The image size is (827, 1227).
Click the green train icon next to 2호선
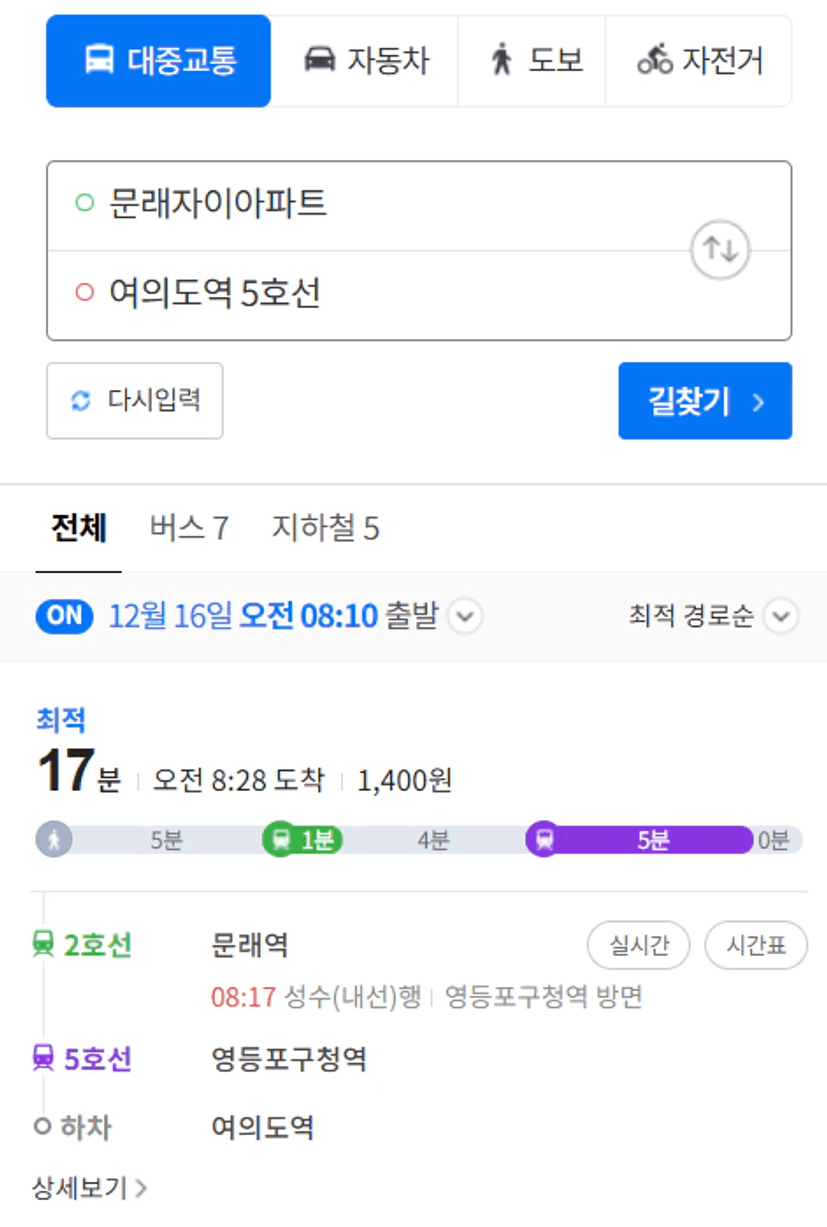coord(43,944)
